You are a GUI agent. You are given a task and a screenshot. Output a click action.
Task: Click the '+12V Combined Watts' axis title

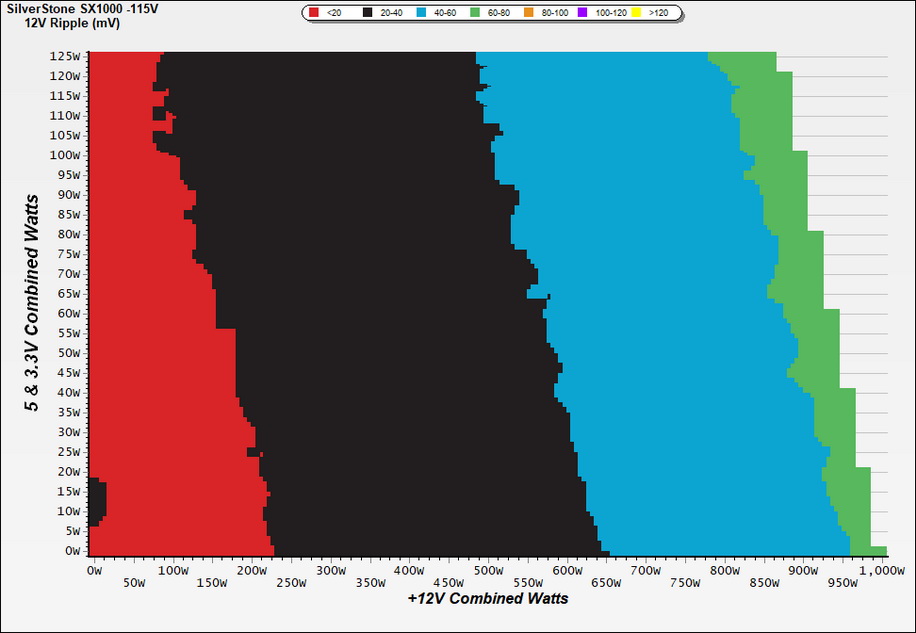pyautogui.click(x=488, y=599)
